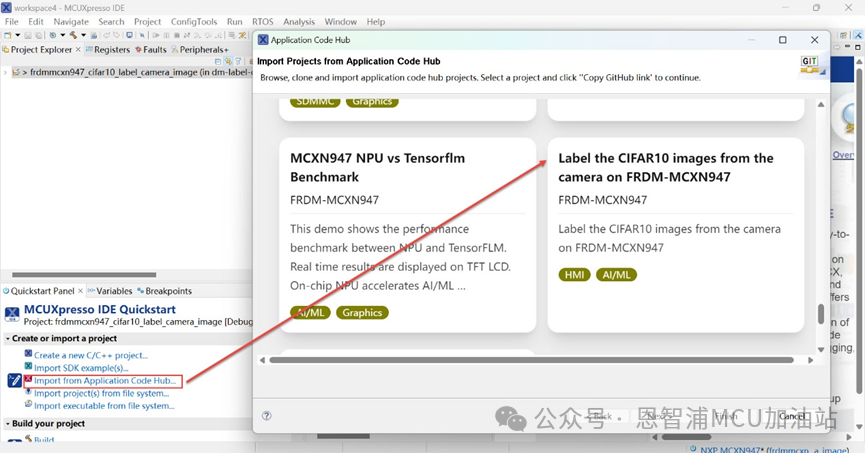This screenshot has height=453, width=865.
Task: Select the 'MCXN947 NPU vs Tensorflm Benchmark' card
Action: click(408, 235)
